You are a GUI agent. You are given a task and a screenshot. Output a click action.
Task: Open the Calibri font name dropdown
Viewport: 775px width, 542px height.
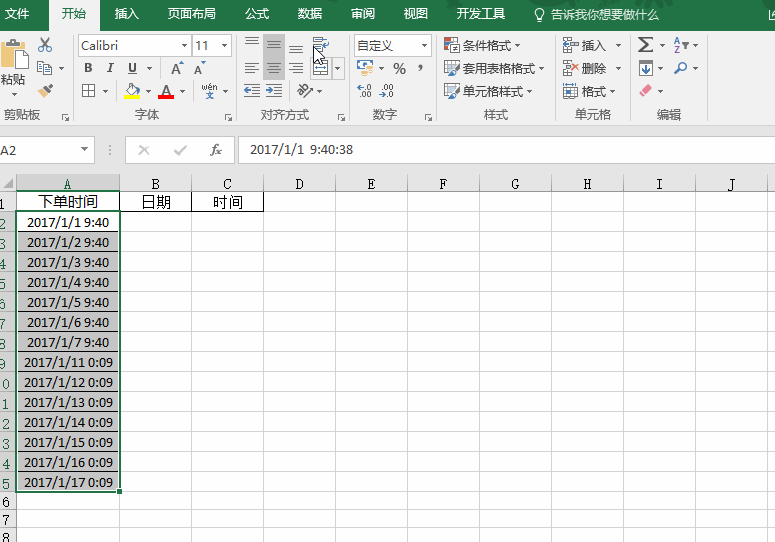coord(184,45)
